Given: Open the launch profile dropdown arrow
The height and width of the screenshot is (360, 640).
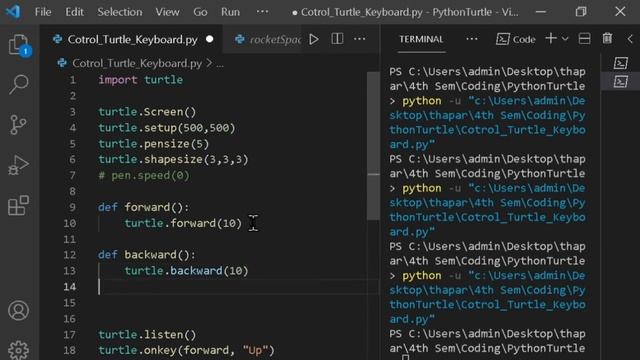Looking at the screenshot, I should click(565, 39).
